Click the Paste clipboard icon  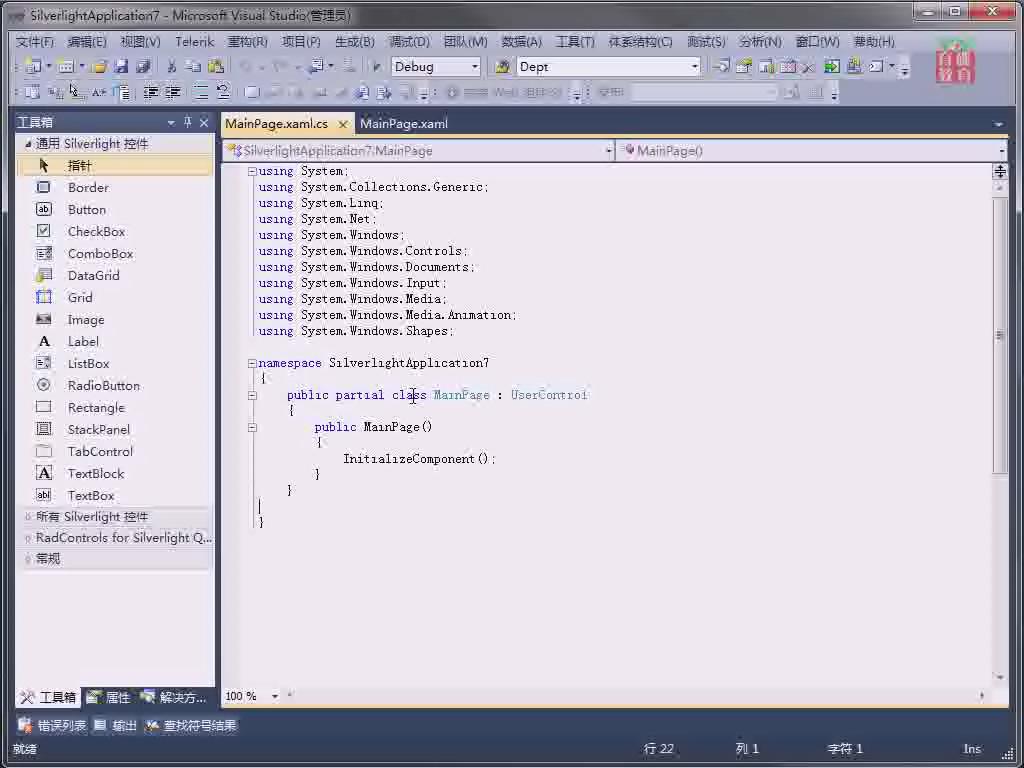point(216,67)
